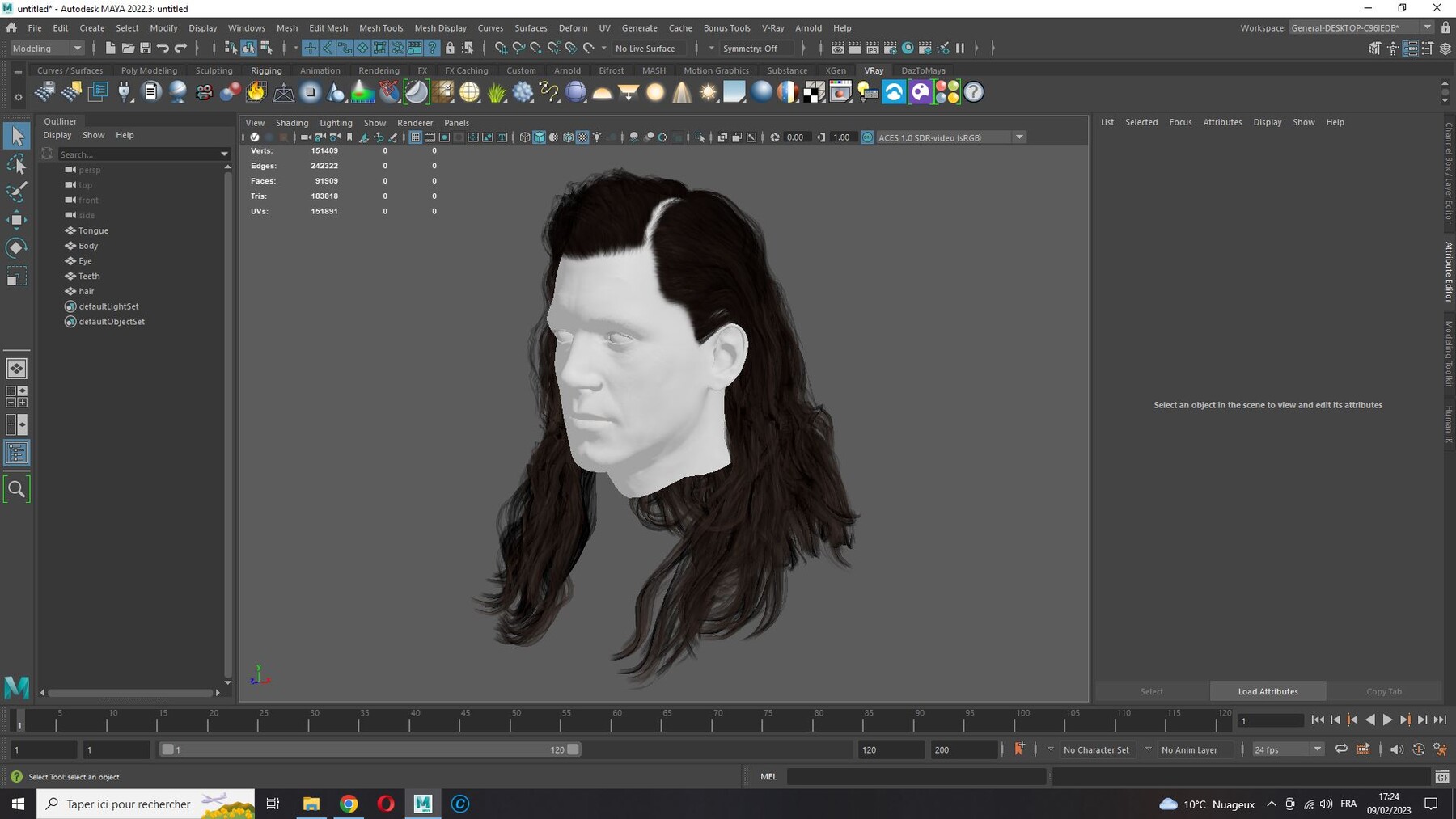Open Render Settings clapboard-gear icon

891,48
